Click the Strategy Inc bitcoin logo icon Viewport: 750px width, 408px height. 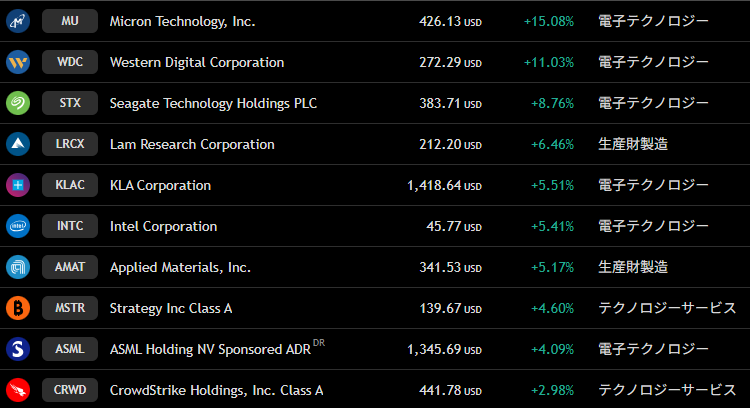(18, 308)
